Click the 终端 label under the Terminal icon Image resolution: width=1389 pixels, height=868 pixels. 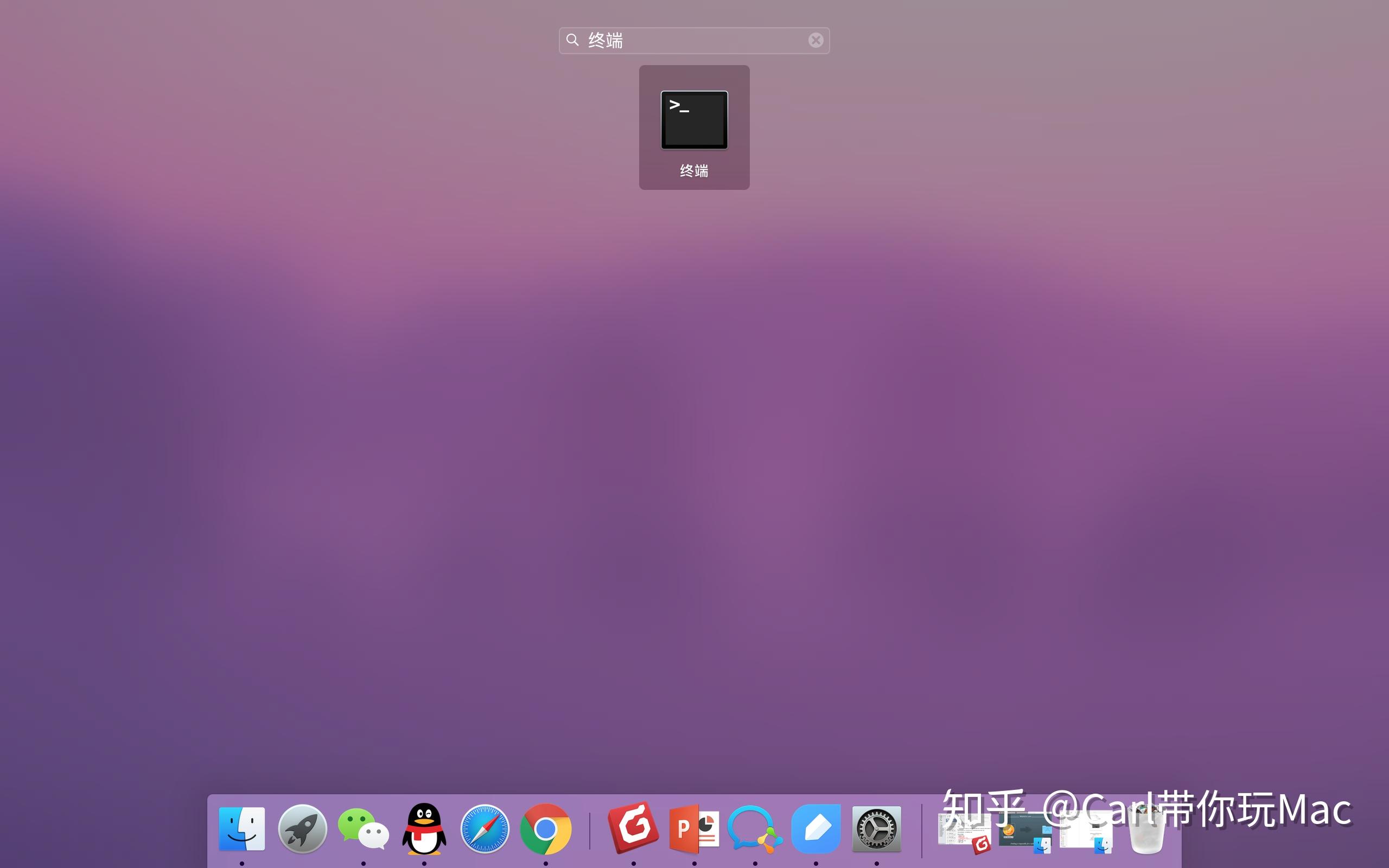(694, 170)
